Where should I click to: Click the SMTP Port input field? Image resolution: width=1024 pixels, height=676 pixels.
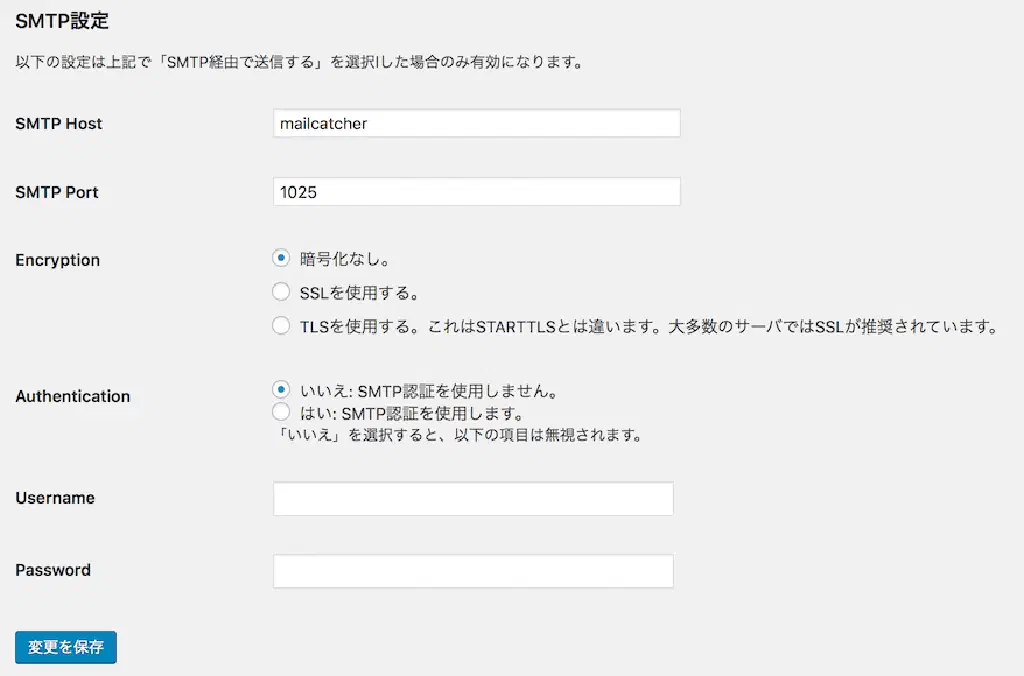pos(476,191)
